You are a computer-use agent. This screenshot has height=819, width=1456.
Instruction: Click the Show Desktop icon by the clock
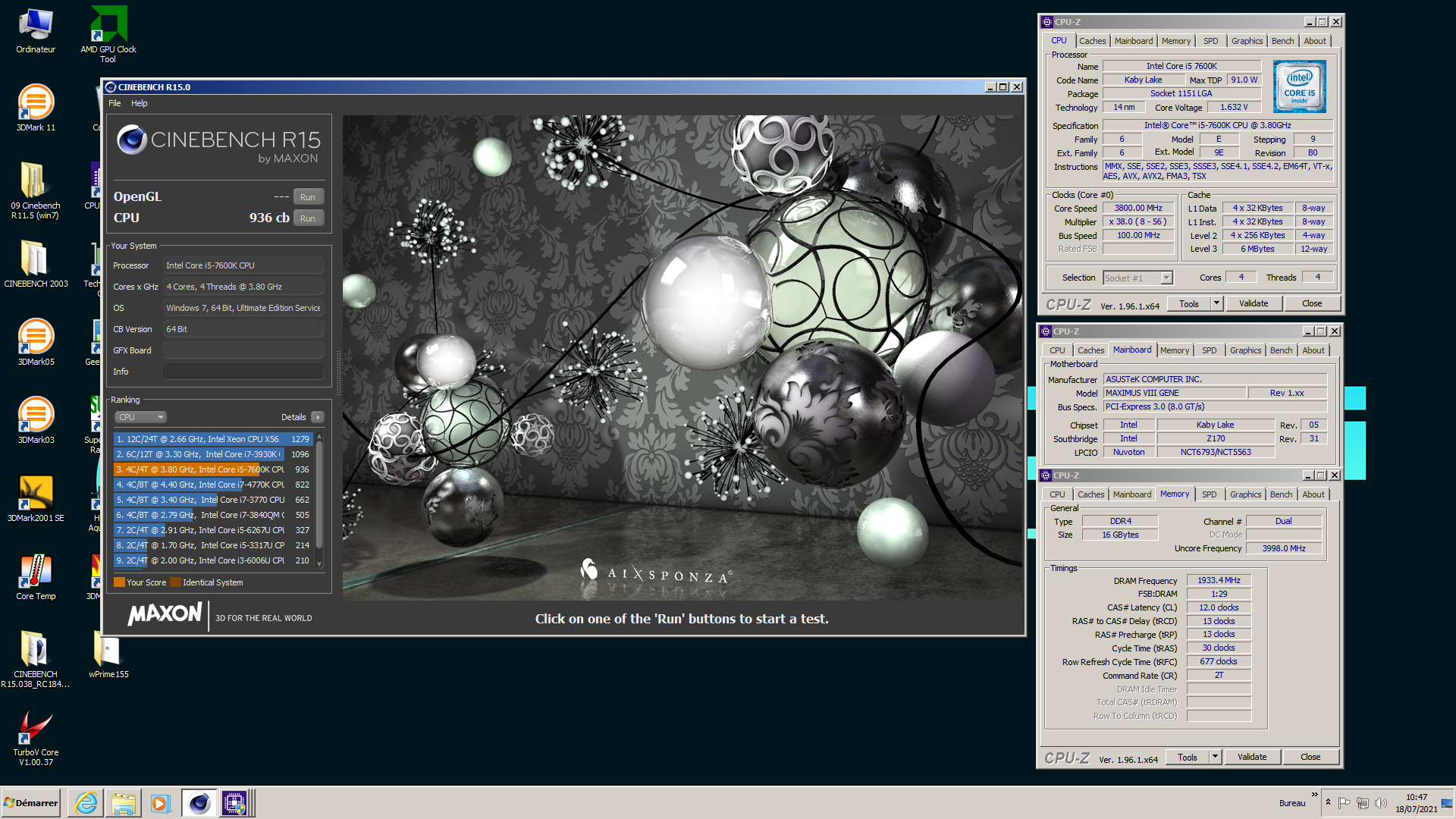coord(1447,802)
